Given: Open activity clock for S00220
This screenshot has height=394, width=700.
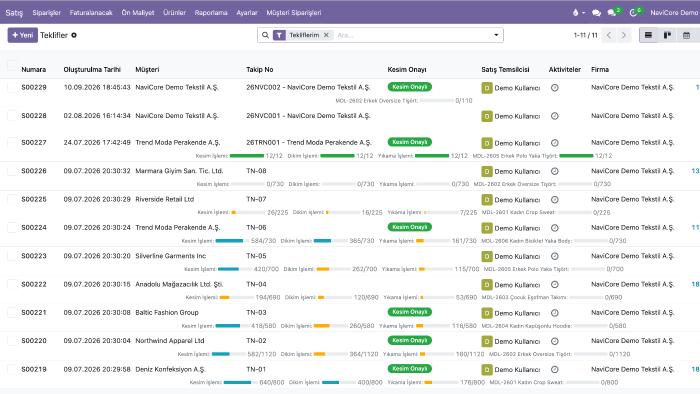Looking at the screenshot, I should pyautogui.click(x=554, y=341).
